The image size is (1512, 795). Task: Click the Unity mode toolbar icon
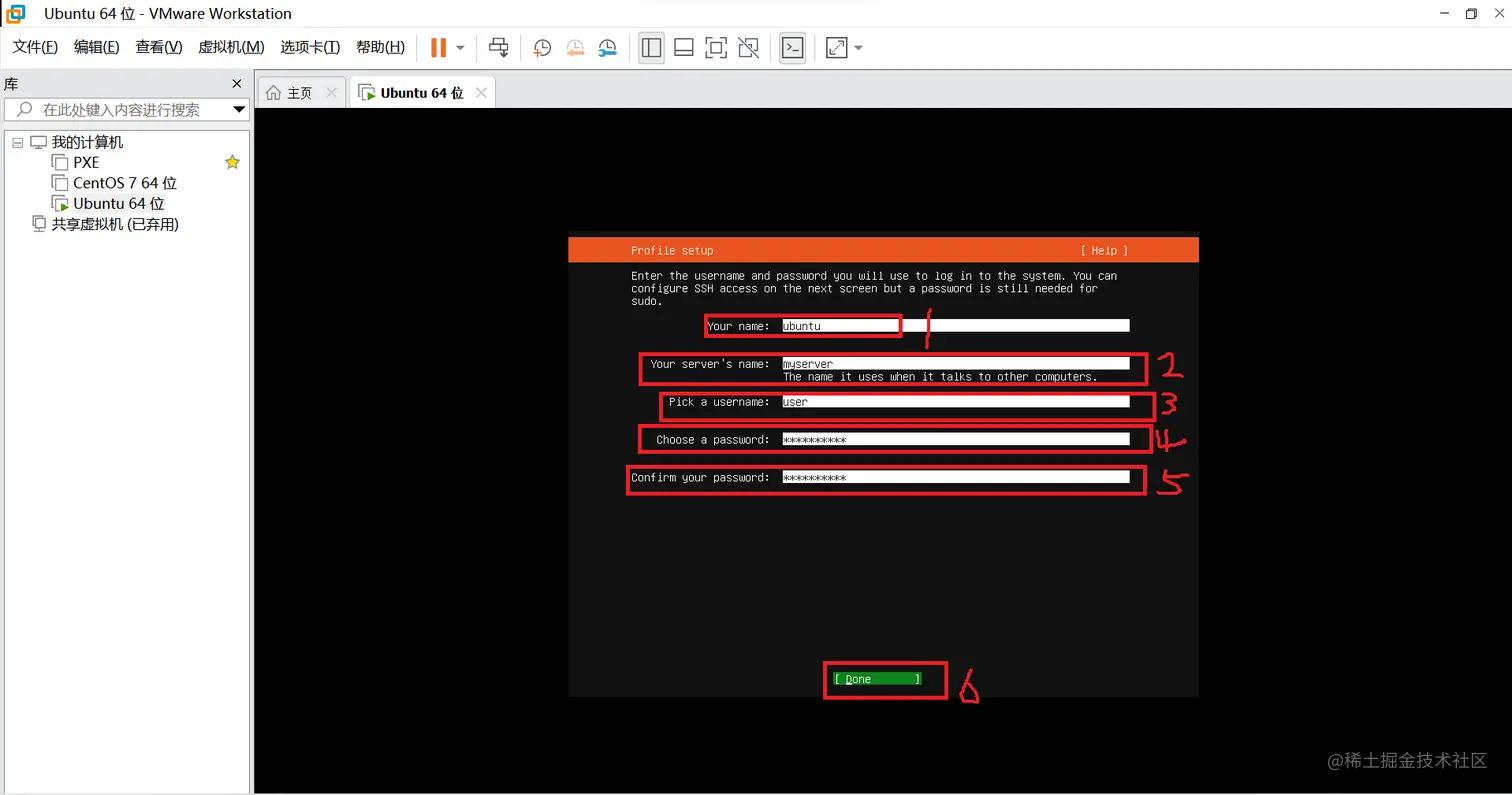pos(748,47)
